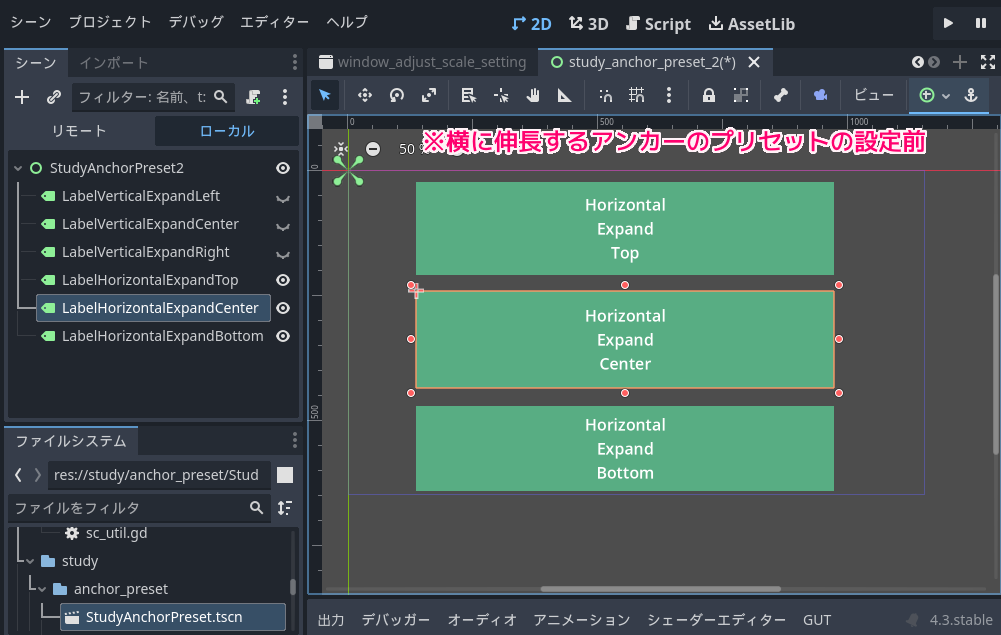
Task: Hide the LabelHorizontalExpandBottom node
Action: coord(283,336)
